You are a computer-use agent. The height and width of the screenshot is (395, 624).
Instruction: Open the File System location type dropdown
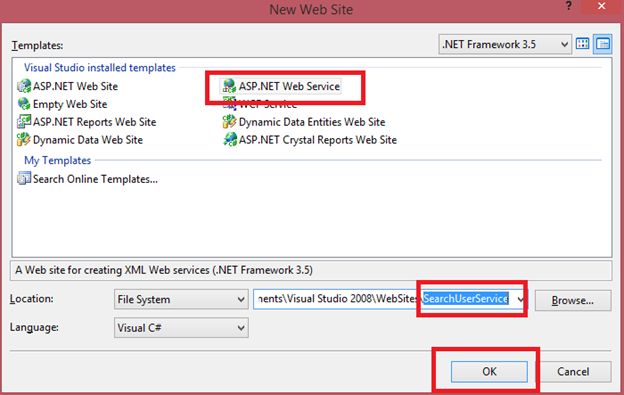tap(181, 299)
